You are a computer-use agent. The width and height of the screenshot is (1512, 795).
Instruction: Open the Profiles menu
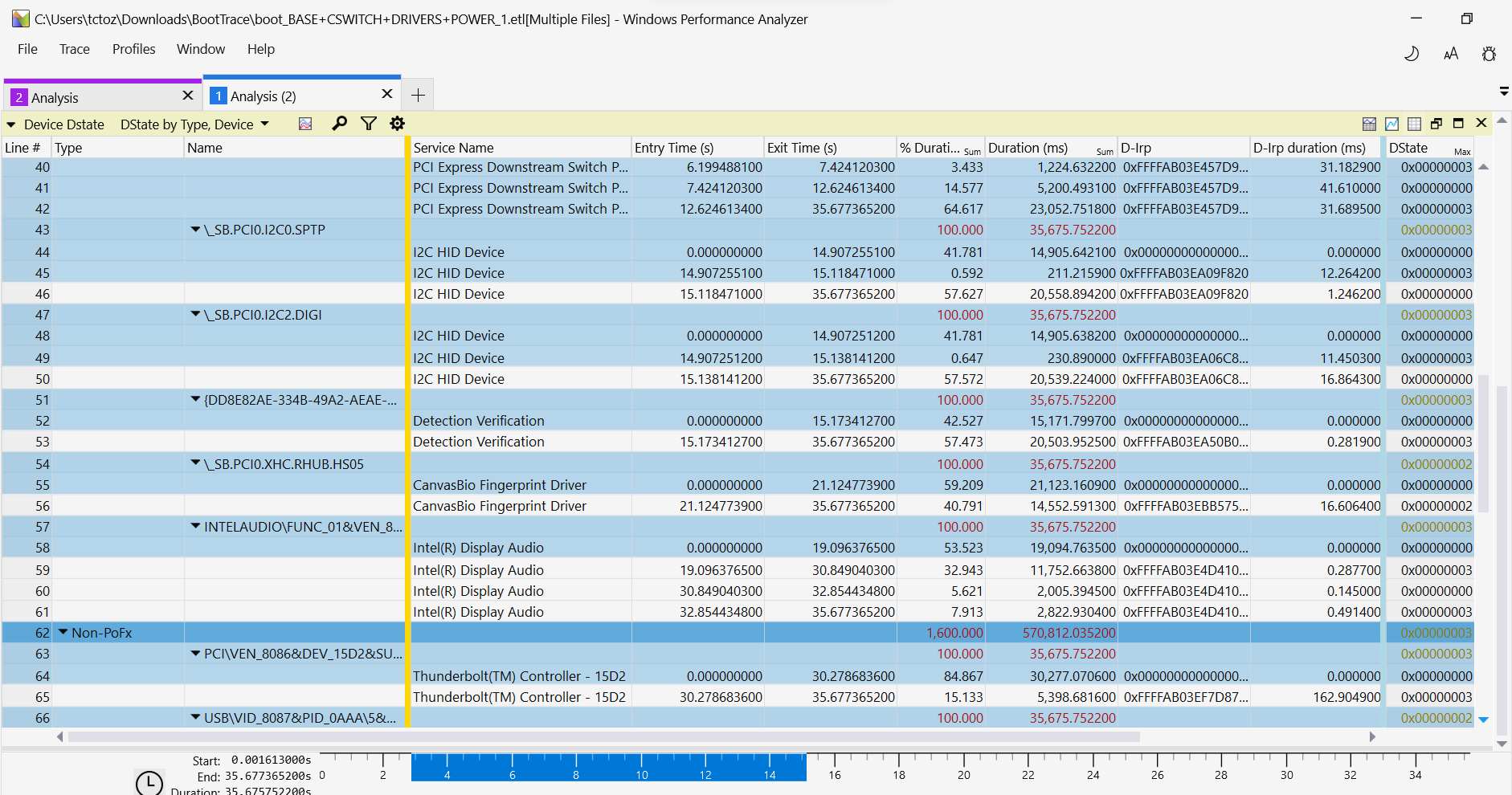[134, 49]
